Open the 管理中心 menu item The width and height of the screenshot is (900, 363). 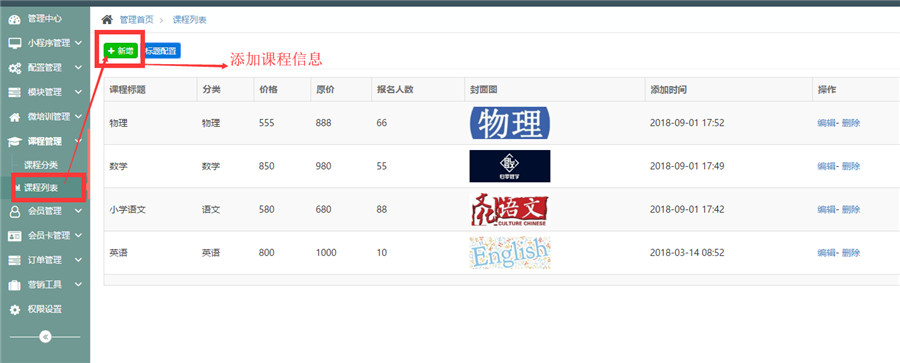tap(45, 19)
